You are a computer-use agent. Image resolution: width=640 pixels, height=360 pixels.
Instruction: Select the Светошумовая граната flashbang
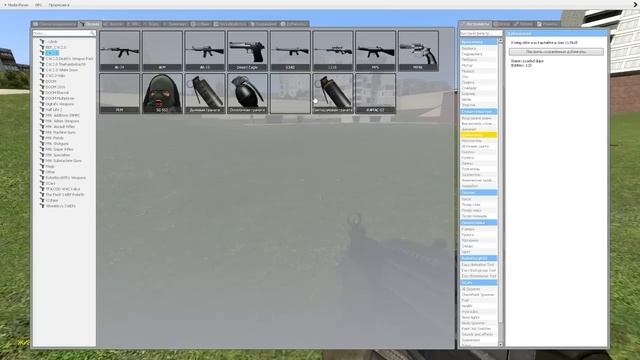click(x=333, y=93)
